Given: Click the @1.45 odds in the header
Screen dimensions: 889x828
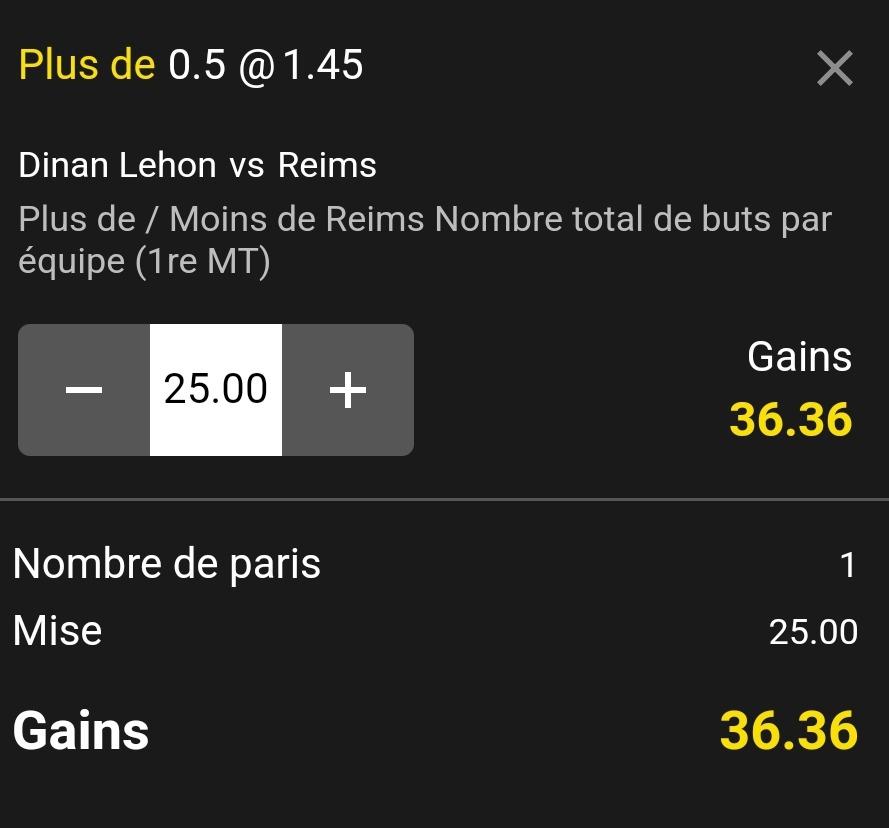Looking at the screenshot, I should 301,65.
